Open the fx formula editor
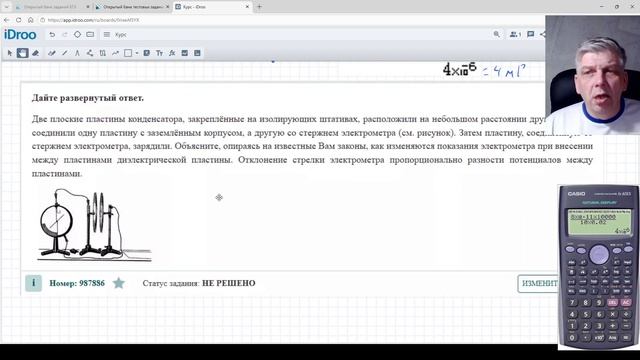640x360 pixels. coord(172,53)
